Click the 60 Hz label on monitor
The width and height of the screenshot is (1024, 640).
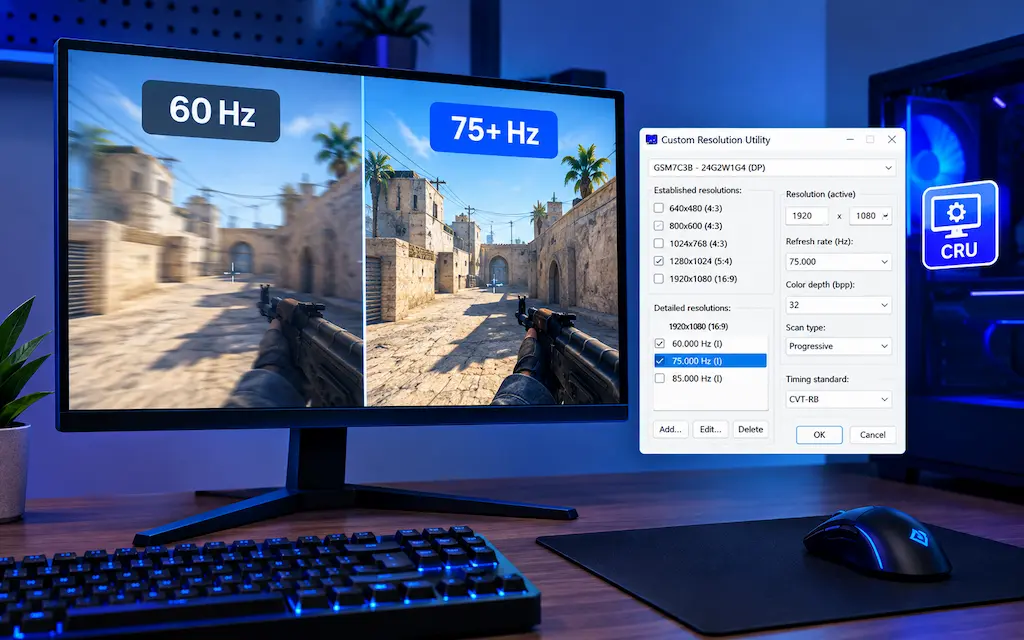(x=211, y=110)
